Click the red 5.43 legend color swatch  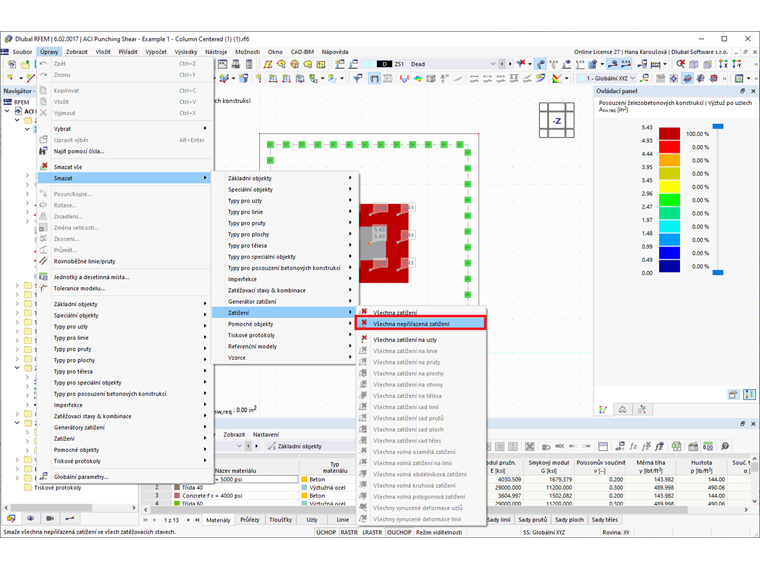(669, 134)
